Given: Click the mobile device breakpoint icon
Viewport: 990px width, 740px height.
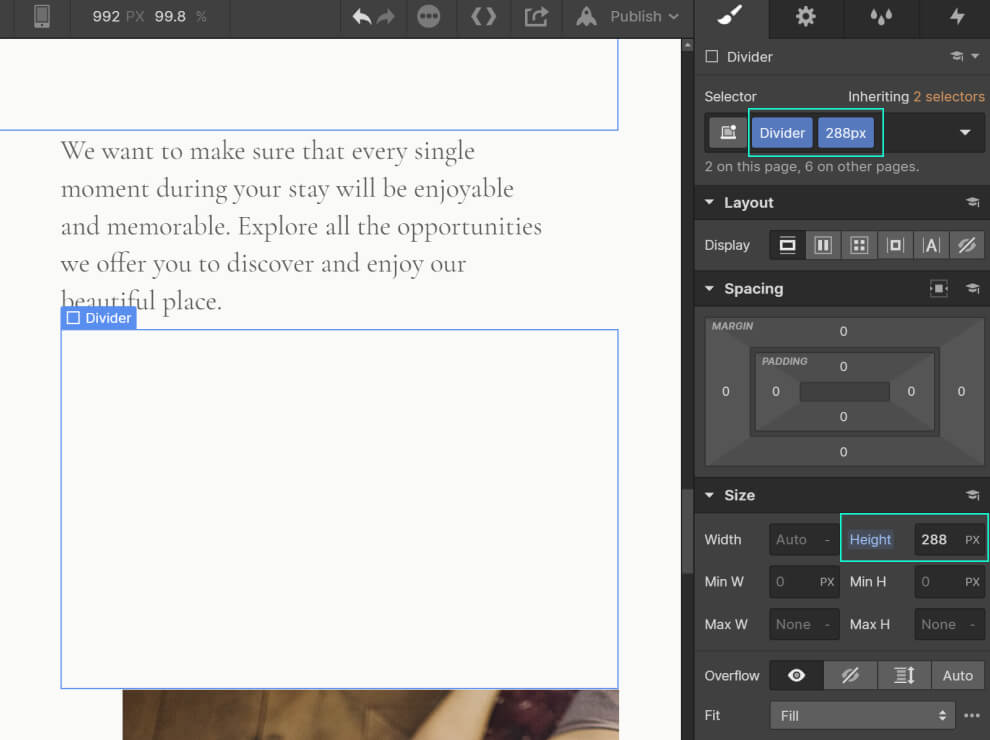Looking at the screenshot, I should (x=42, y=17).
